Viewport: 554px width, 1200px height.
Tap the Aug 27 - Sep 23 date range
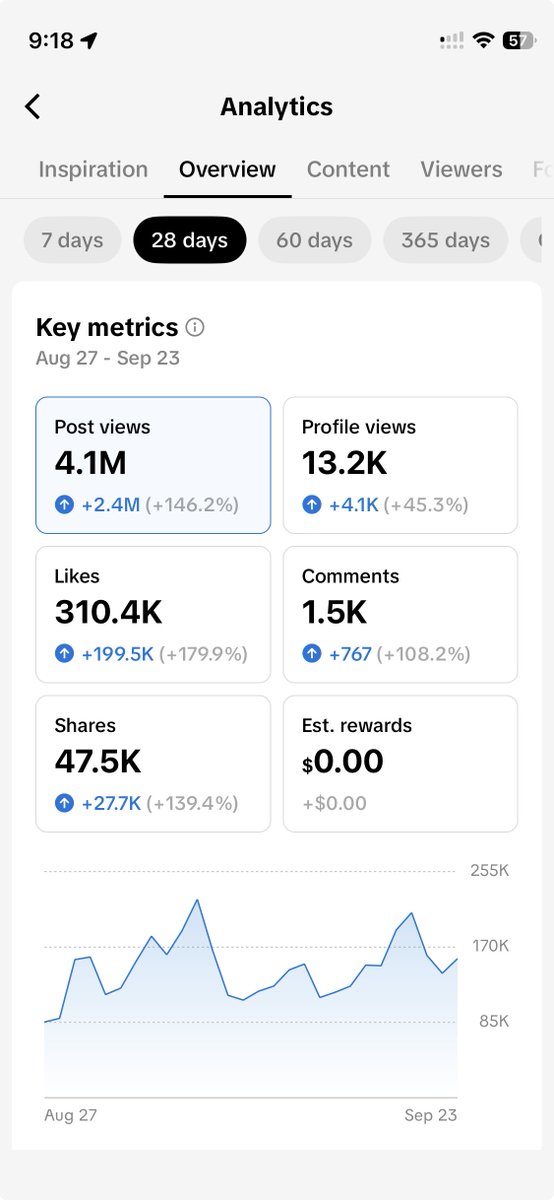point(108,358)
